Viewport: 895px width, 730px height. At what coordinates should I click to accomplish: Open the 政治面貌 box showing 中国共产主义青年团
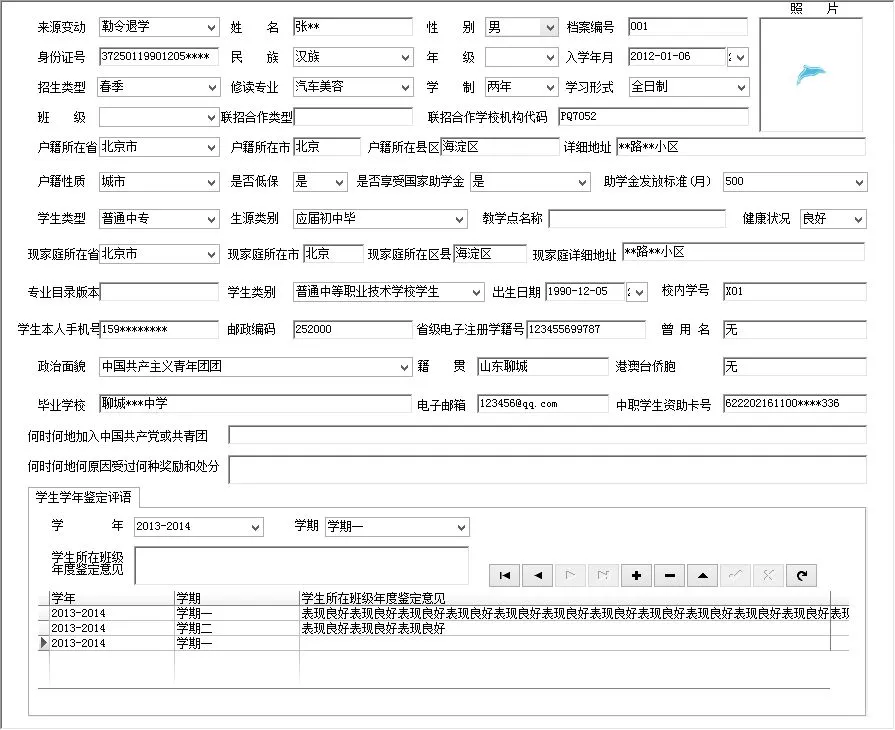[404, 367]
